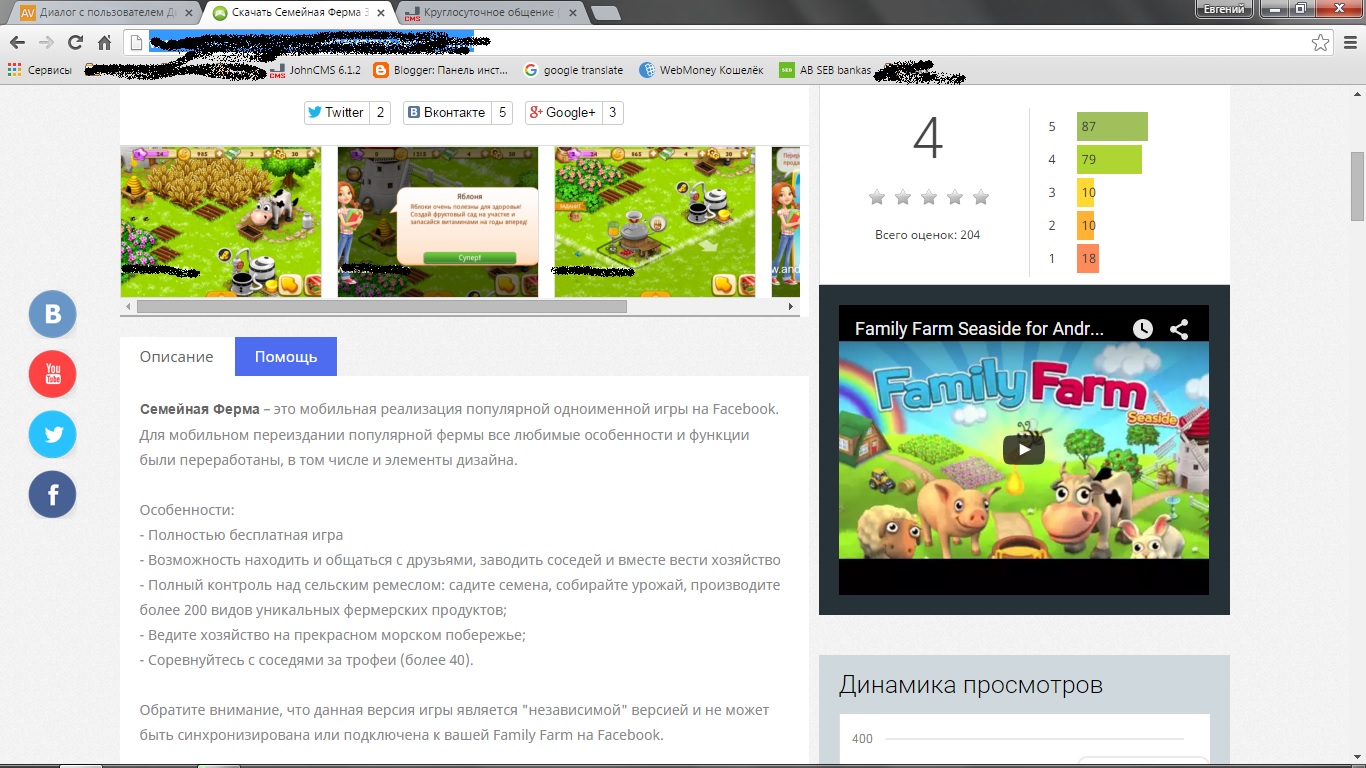Click the 4-star bar showing 79
1366x768 pixels.
pyautogui.click(x=1109, y=160)
